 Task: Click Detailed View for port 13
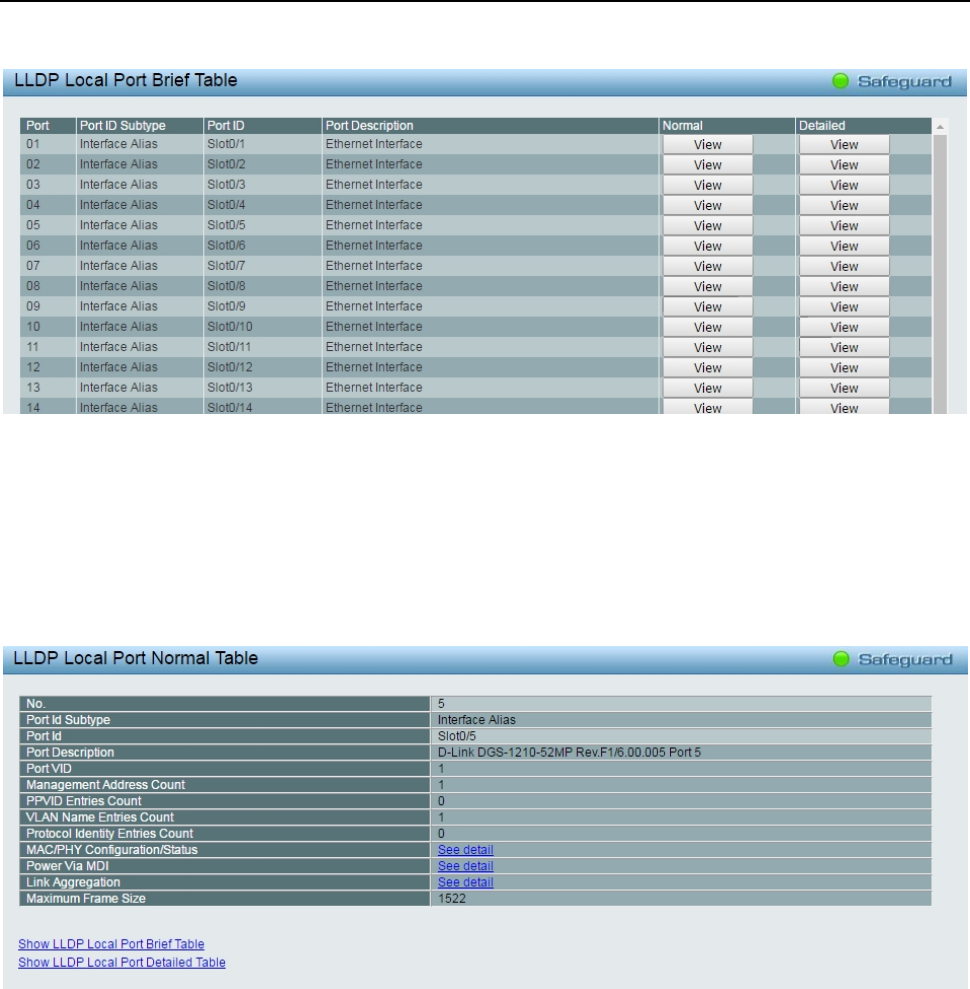(844, 387)
